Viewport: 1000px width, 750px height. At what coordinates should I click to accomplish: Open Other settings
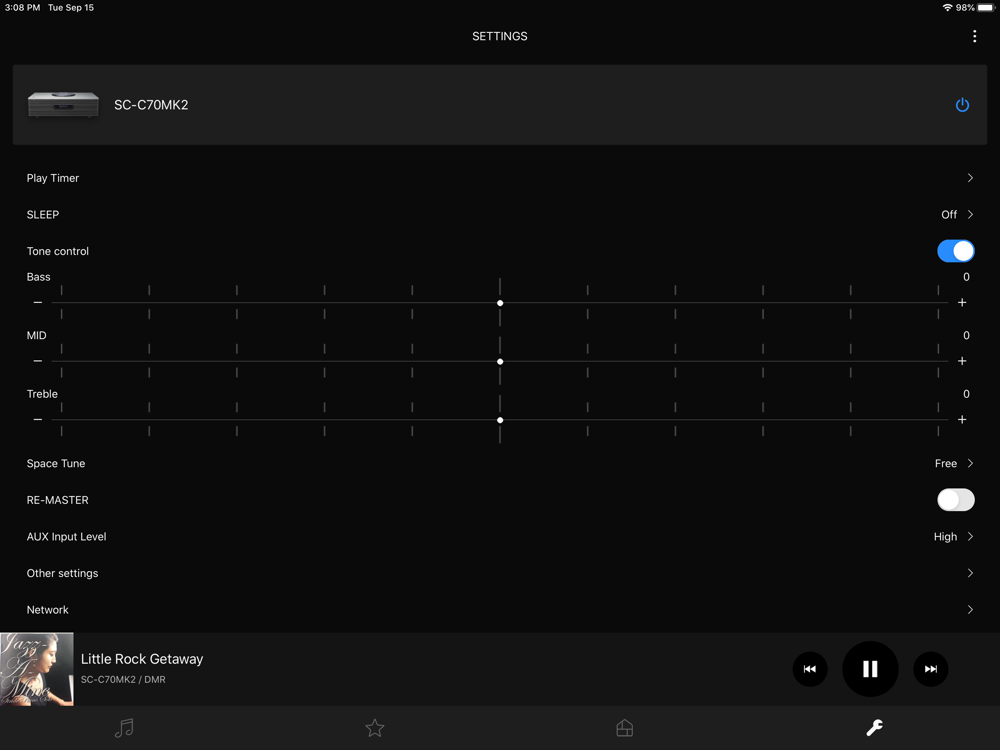point(499,573)
